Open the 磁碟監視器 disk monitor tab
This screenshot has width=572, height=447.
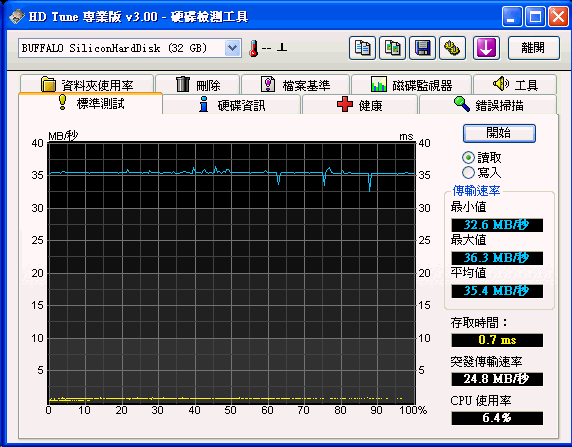411,84
